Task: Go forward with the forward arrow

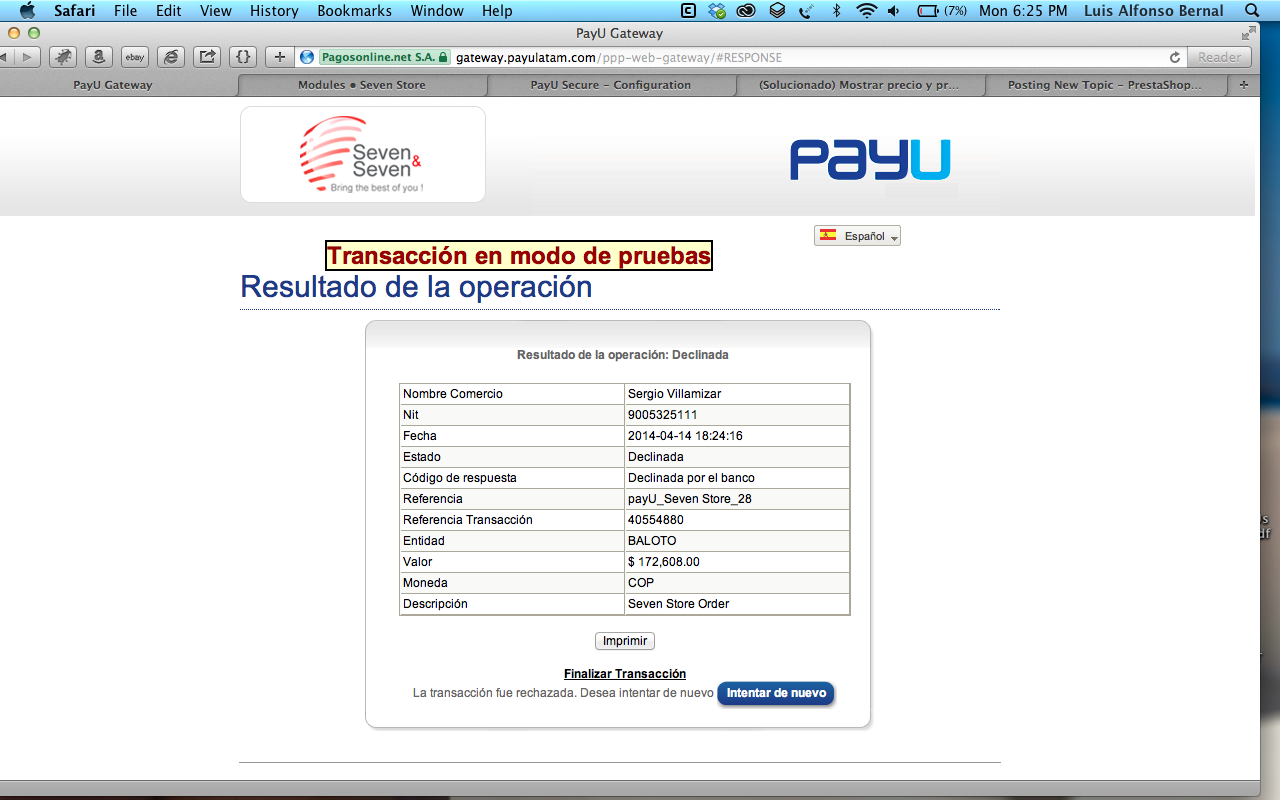Action: tap(28, 57)
